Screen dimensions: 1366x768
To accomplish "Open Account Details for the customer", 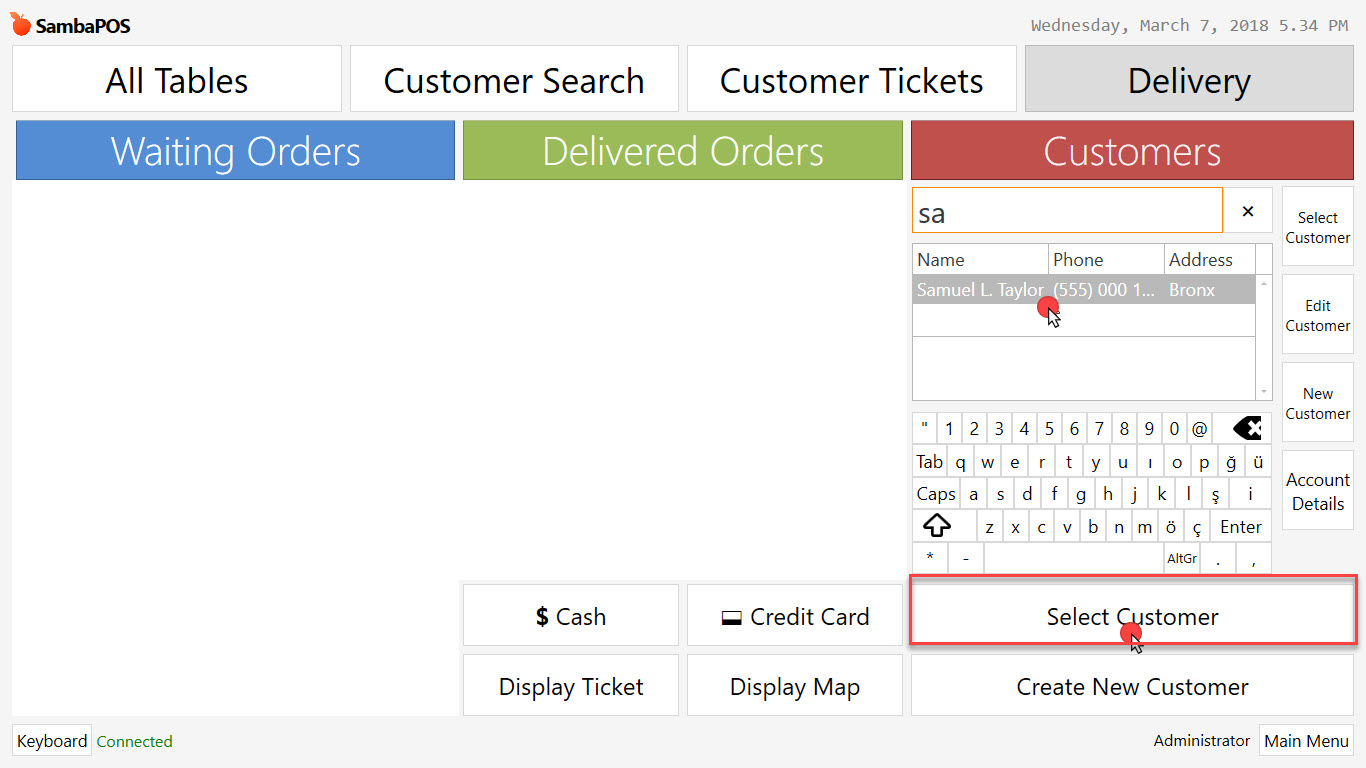I will [1317, 491].
